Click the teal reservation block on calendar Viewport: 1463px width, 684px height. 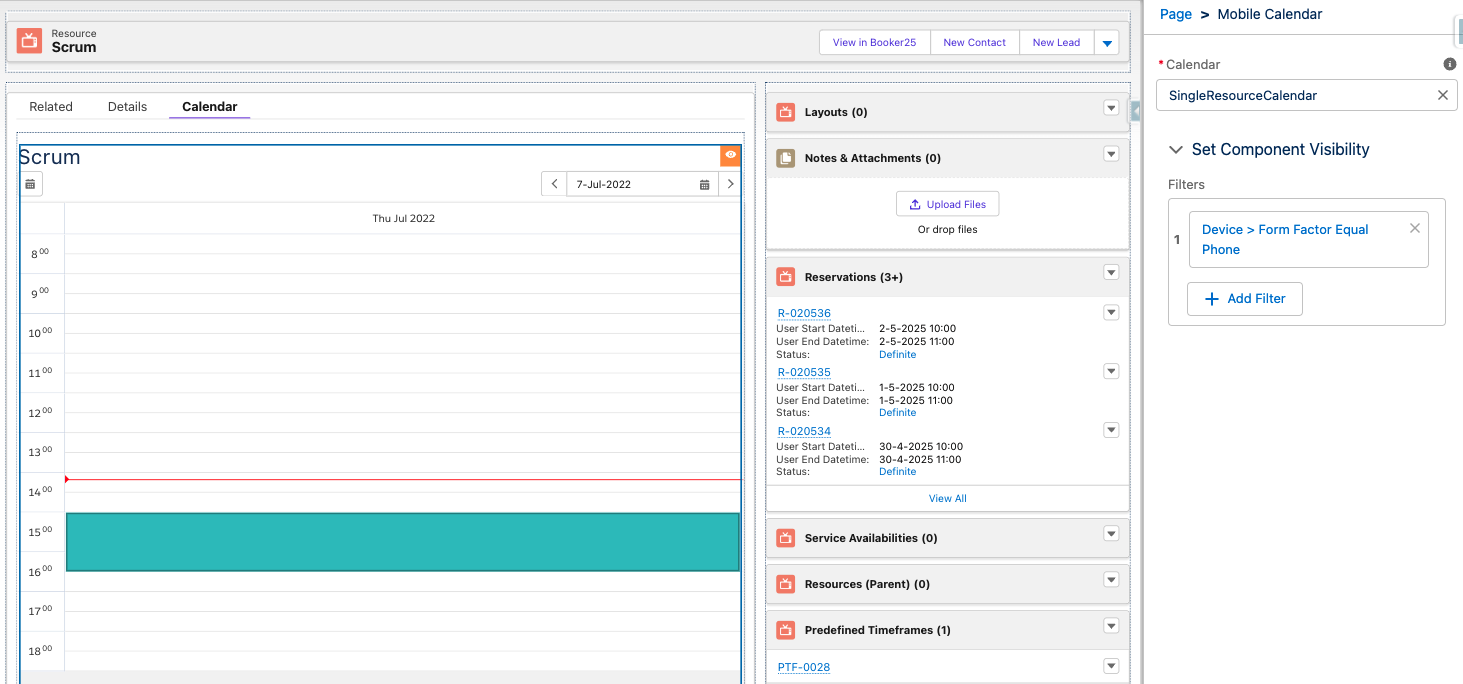coord(402,542)
